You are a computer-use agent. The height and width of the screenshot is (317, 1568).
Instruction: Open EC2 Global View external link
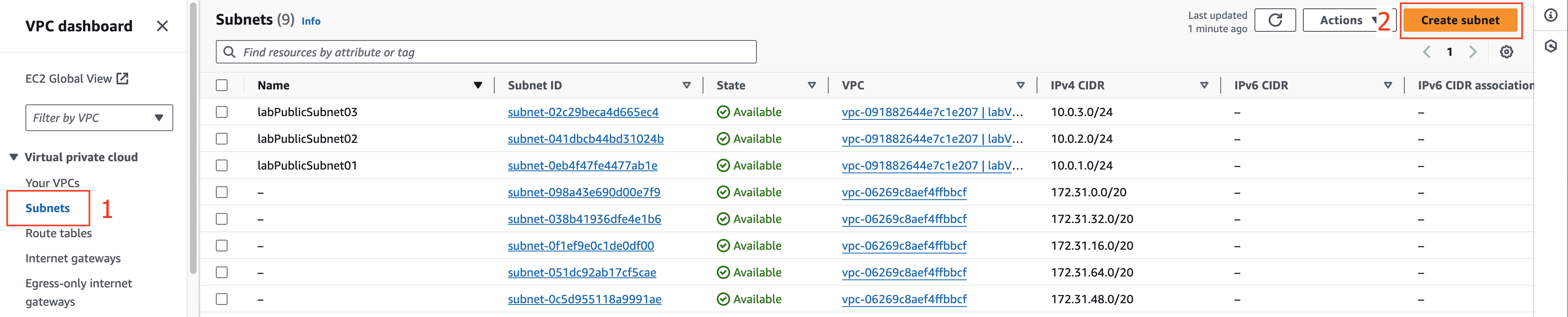(x=77, y=79)
